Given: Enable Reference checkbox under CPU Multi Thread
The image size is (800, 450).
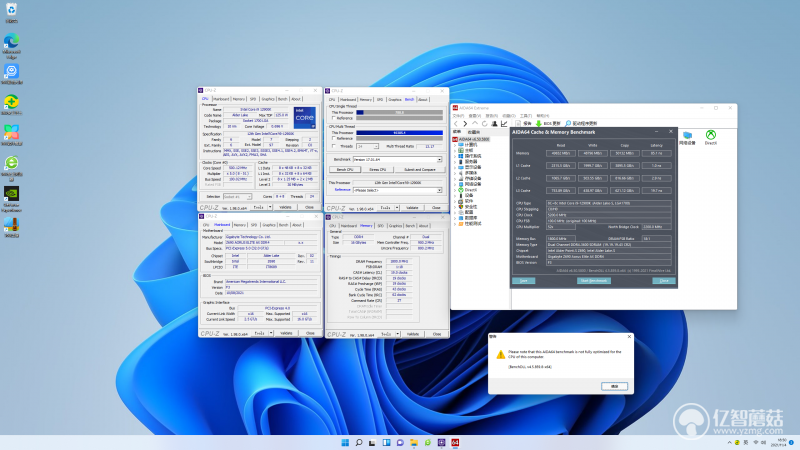Looking at the screenshot, I should [334, 139].
